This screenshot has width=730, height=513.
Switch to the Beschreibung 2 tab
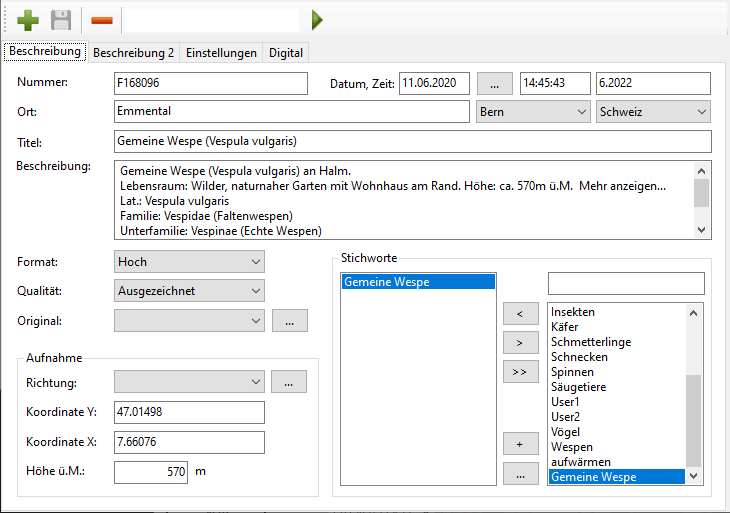[x=133, y=53]
